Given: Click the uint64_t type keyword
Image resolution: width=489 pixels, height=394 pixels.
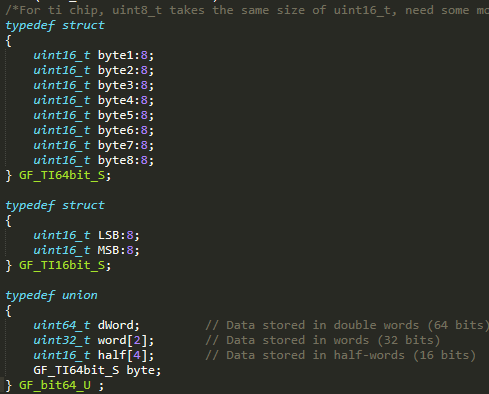Looking at the screenshot, I should coord(62,325).
